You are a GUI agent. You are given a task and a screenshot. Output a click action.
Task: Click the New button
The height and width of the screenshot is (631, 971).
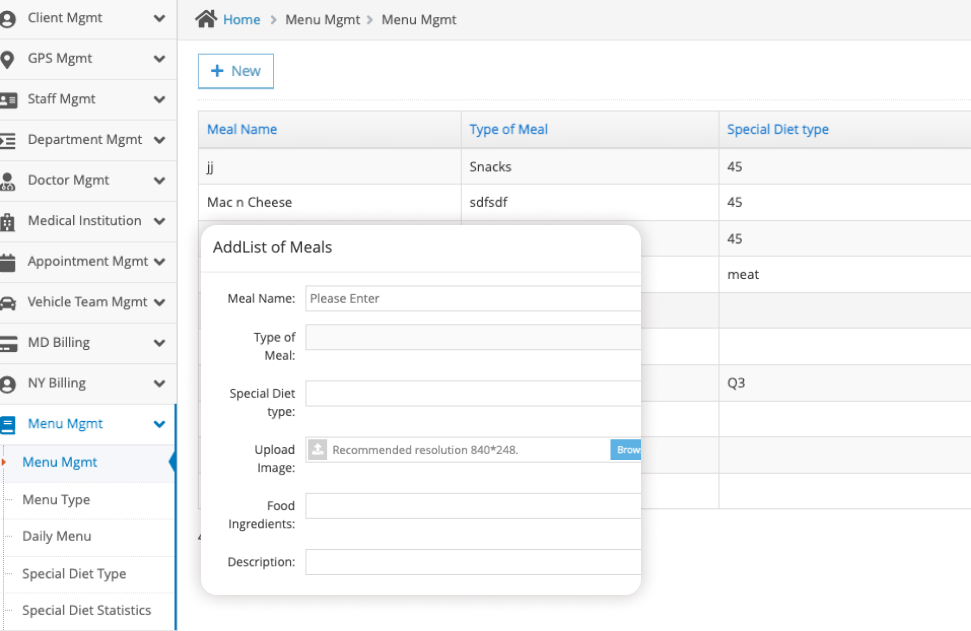point(236,71)
